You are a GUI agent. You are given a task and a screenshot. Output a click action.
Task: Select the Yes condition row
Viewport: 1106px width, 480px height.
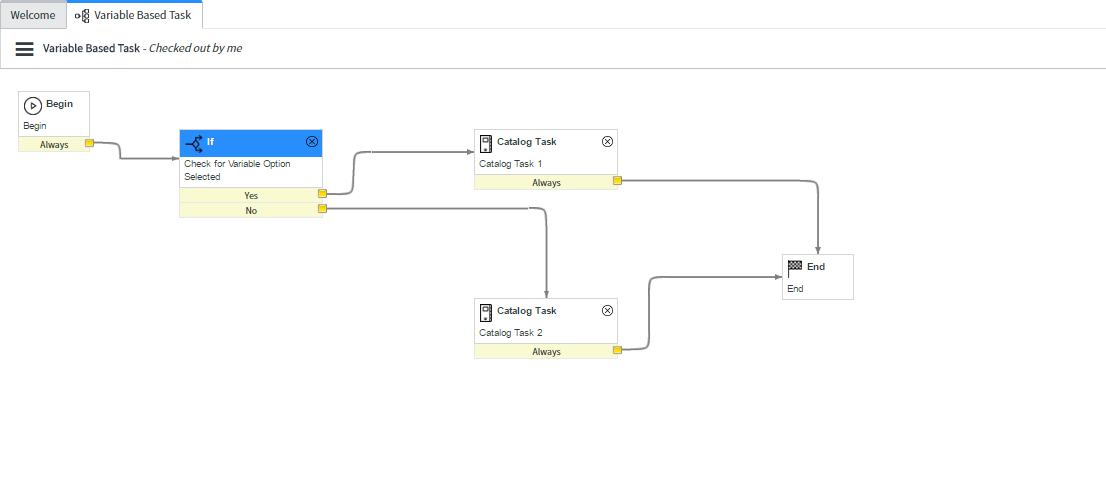[x=250, y=195]
